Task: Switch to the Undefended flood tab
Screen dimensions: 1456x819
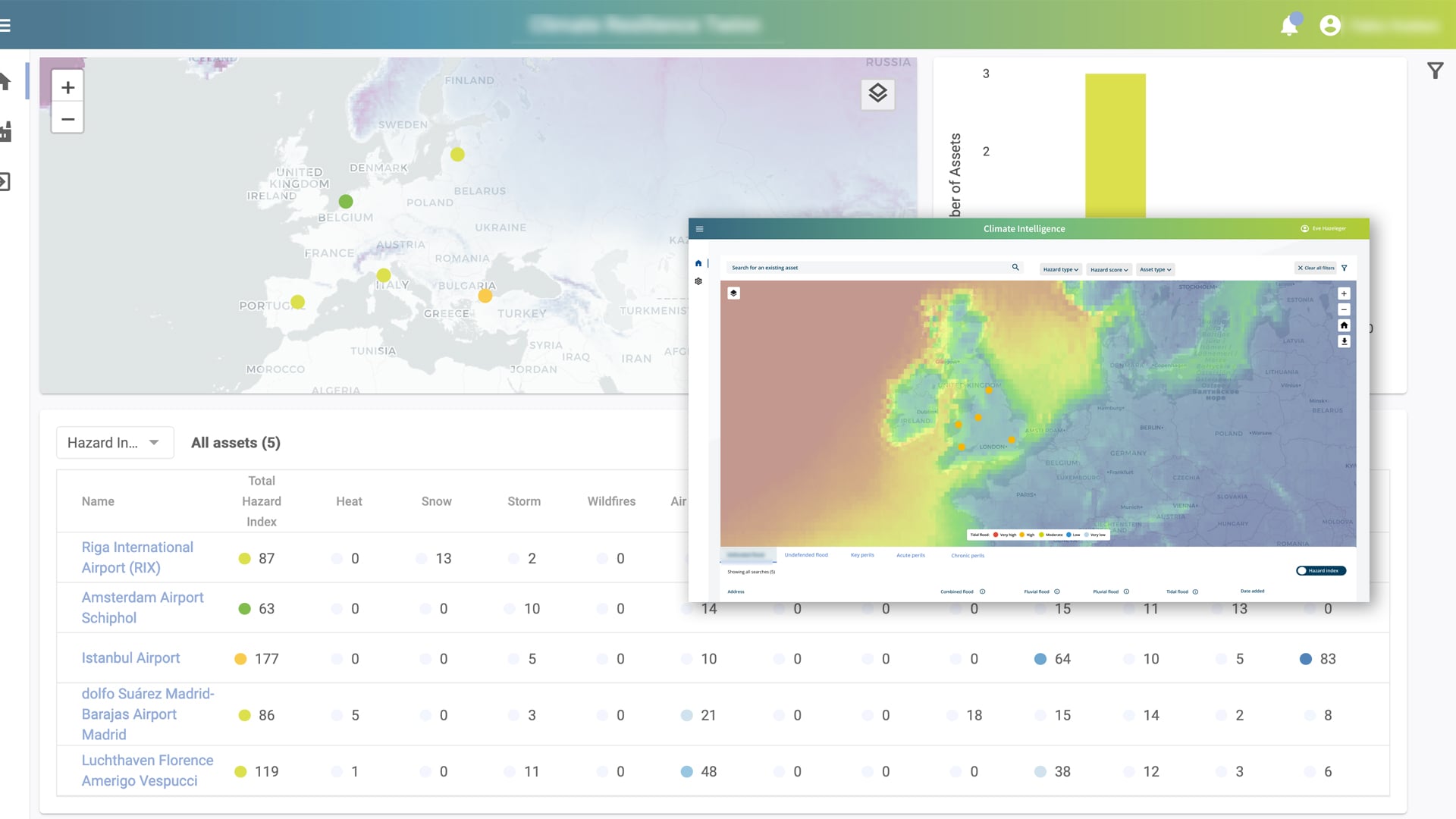Action: [806, 555]
